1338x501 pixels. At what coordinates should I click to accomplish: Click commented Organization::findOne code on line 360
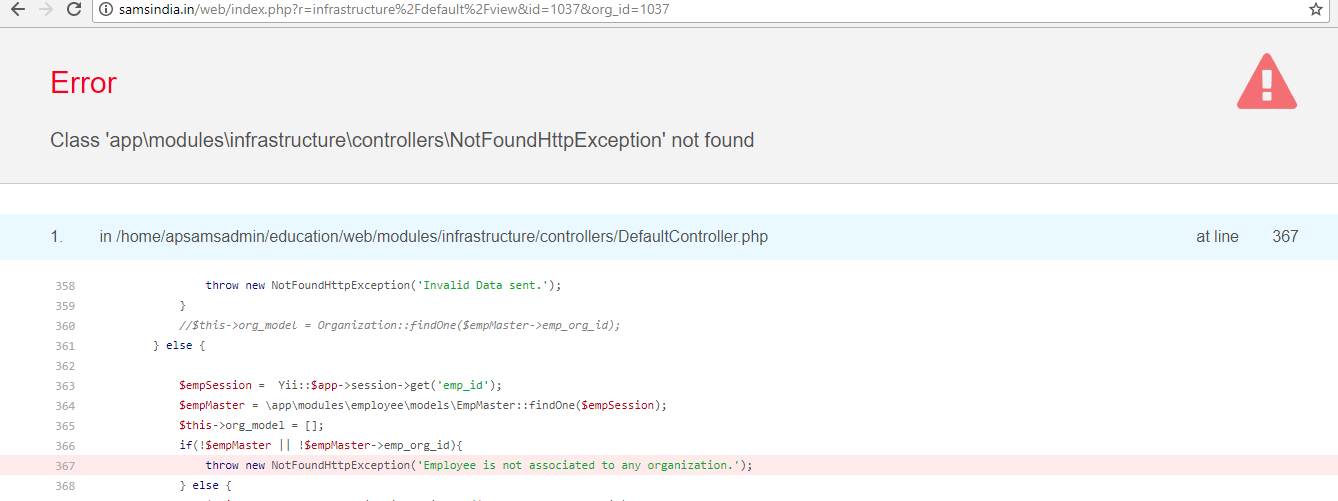(x=400, y=325)
